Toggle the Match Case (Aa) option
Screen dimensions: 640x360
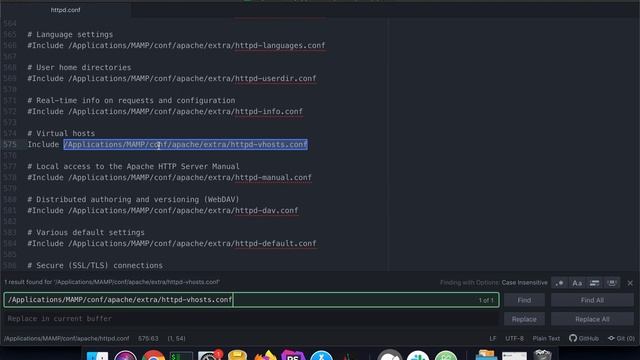(577, 283)
